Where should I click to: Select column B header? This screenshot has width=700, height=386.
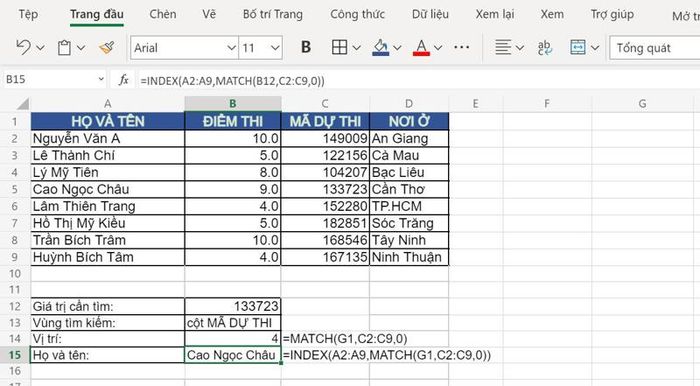233,104
